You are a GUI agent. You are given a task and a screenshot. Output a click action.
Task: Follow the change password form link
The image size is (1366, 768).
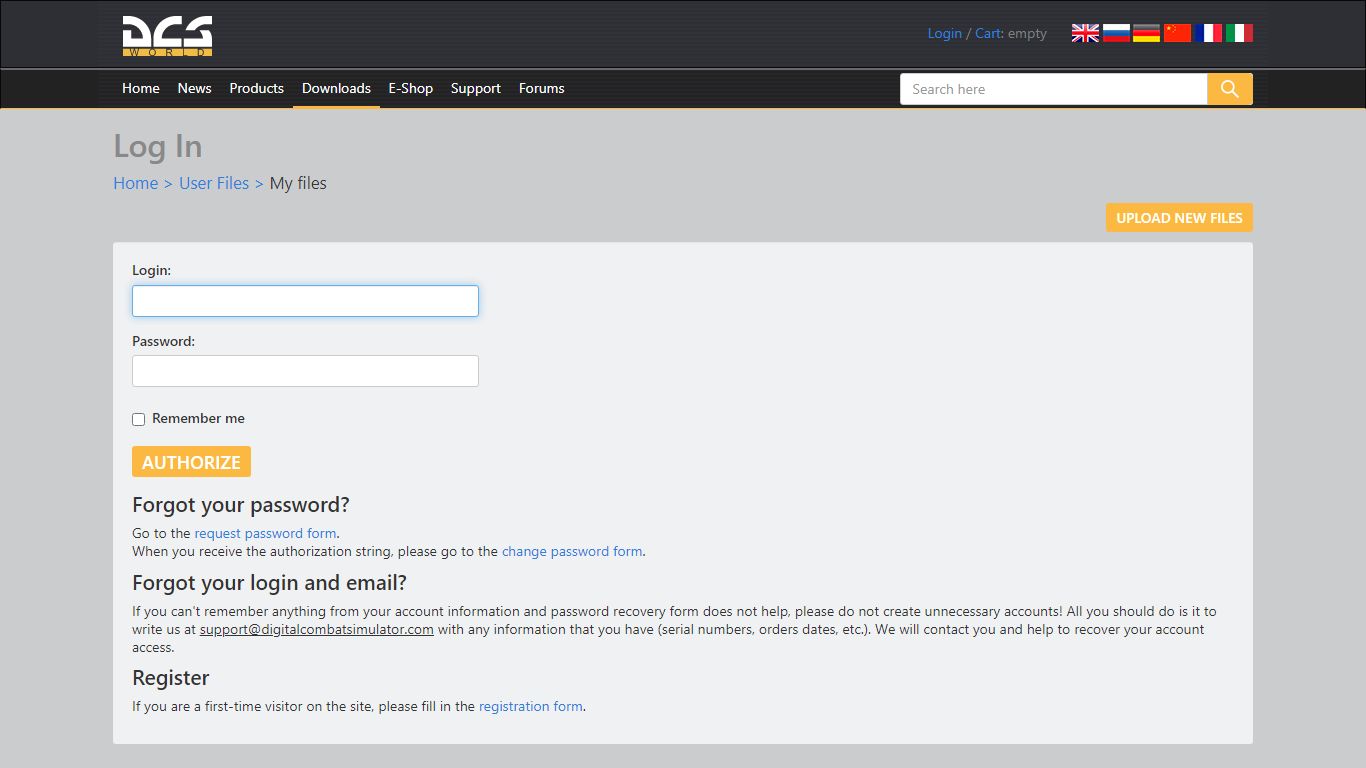click(572, 551)
